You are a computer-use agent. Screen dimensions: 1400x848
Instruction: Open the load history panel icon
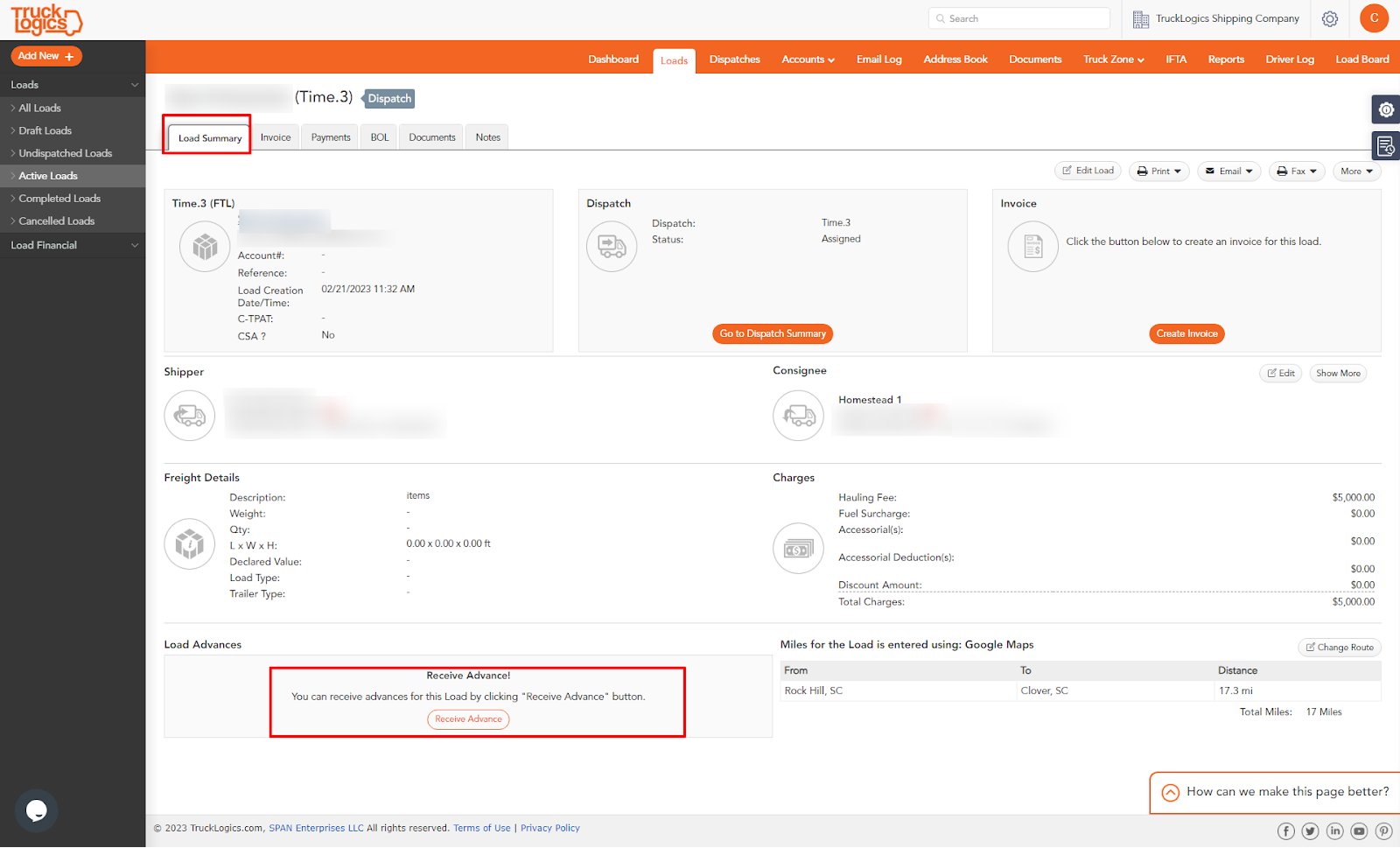point(1385,145)
